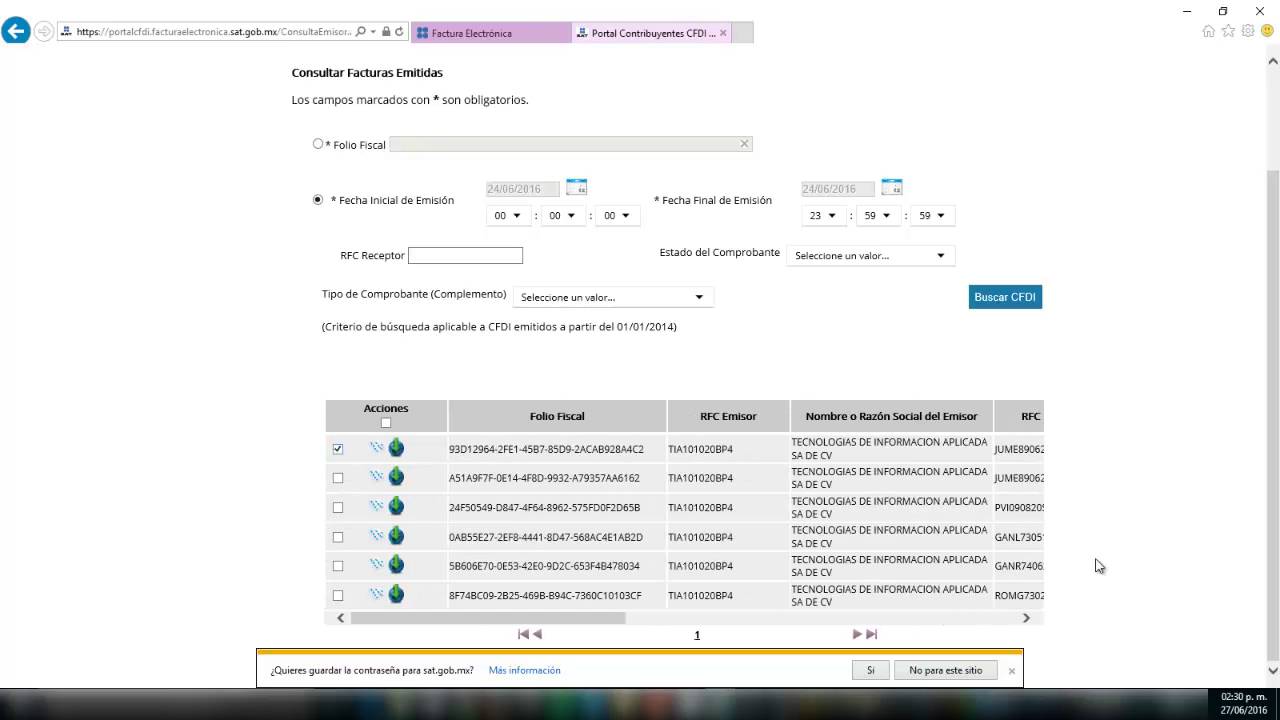Click the RFC Receptor input field
The height and width of the screenshot is (720, 1280).
coord(465,255)
